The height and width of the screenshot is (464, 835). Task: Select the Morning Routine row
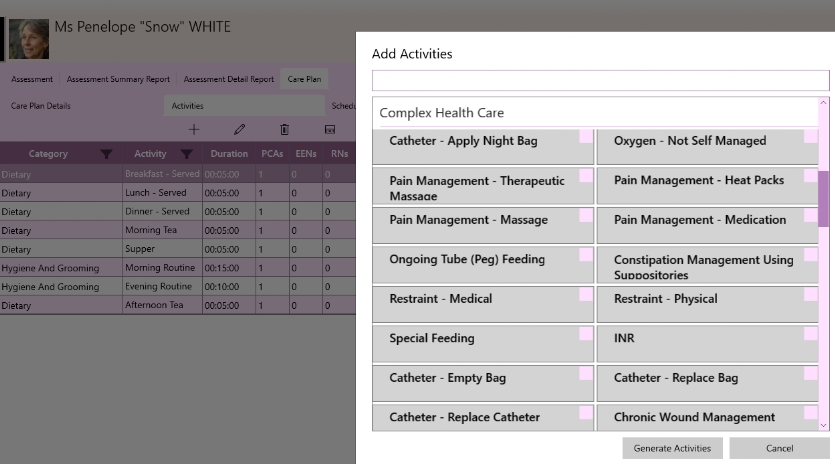pos(178,267)
